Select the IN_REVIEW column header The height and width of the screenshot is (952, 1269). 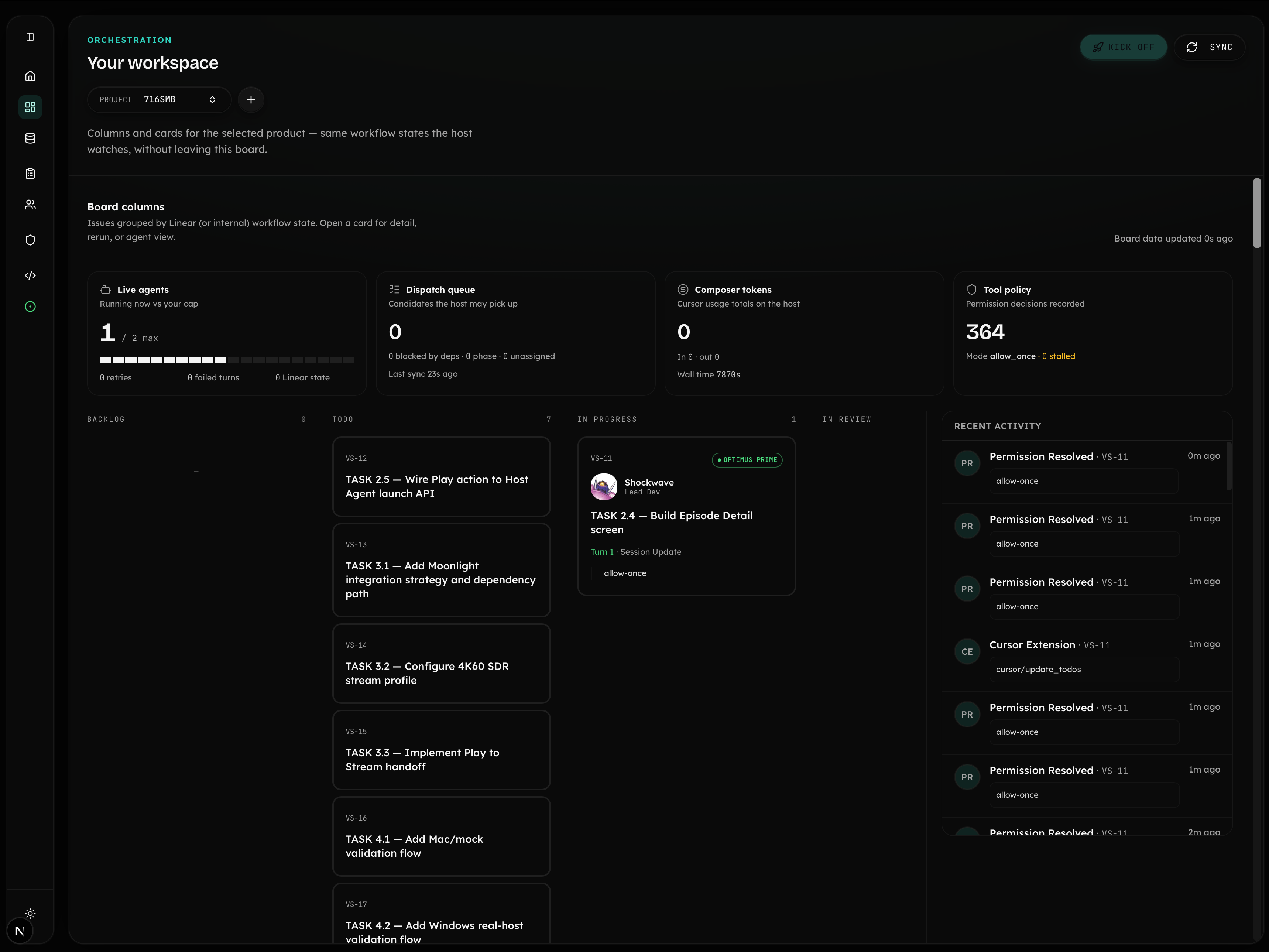click(847, 420)
